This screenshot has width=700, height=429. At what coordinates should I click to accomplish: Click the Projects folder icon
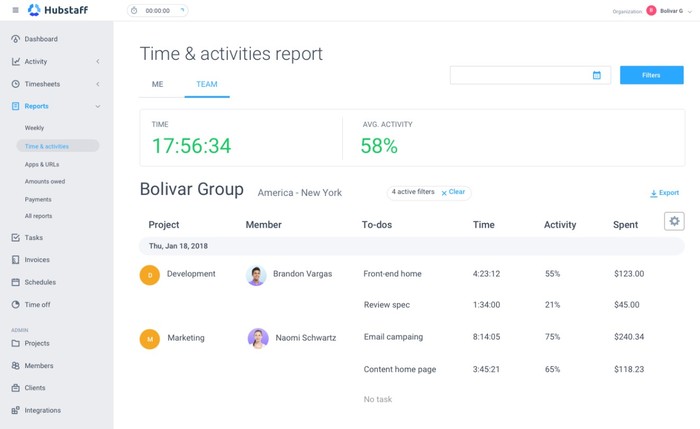(x=16, y=343)
